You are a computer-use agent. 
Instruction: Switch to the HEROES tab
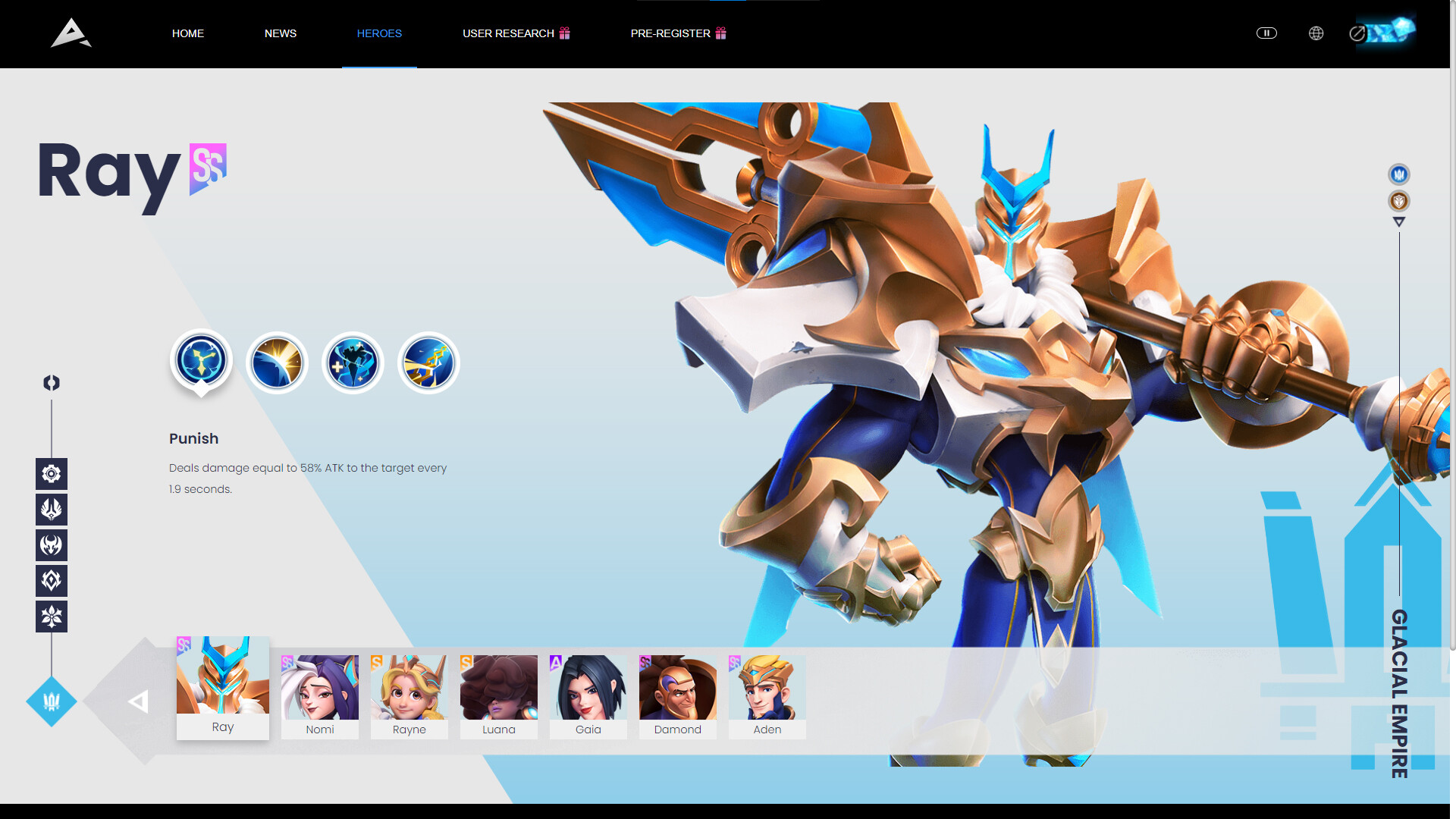pos(379,33)
